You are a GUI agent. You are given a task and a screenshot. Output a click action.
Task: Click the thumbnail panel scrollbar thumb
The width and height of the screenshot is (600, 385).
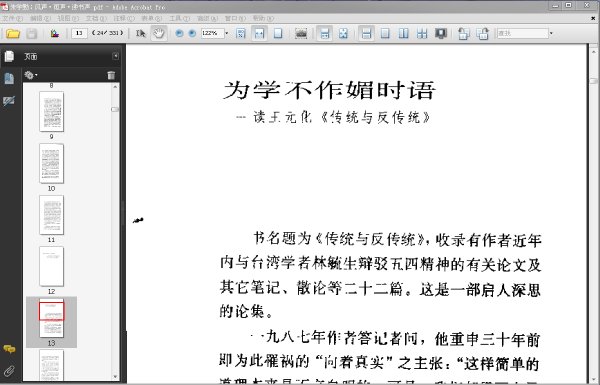pyautogui.click(x=115, y=109)
